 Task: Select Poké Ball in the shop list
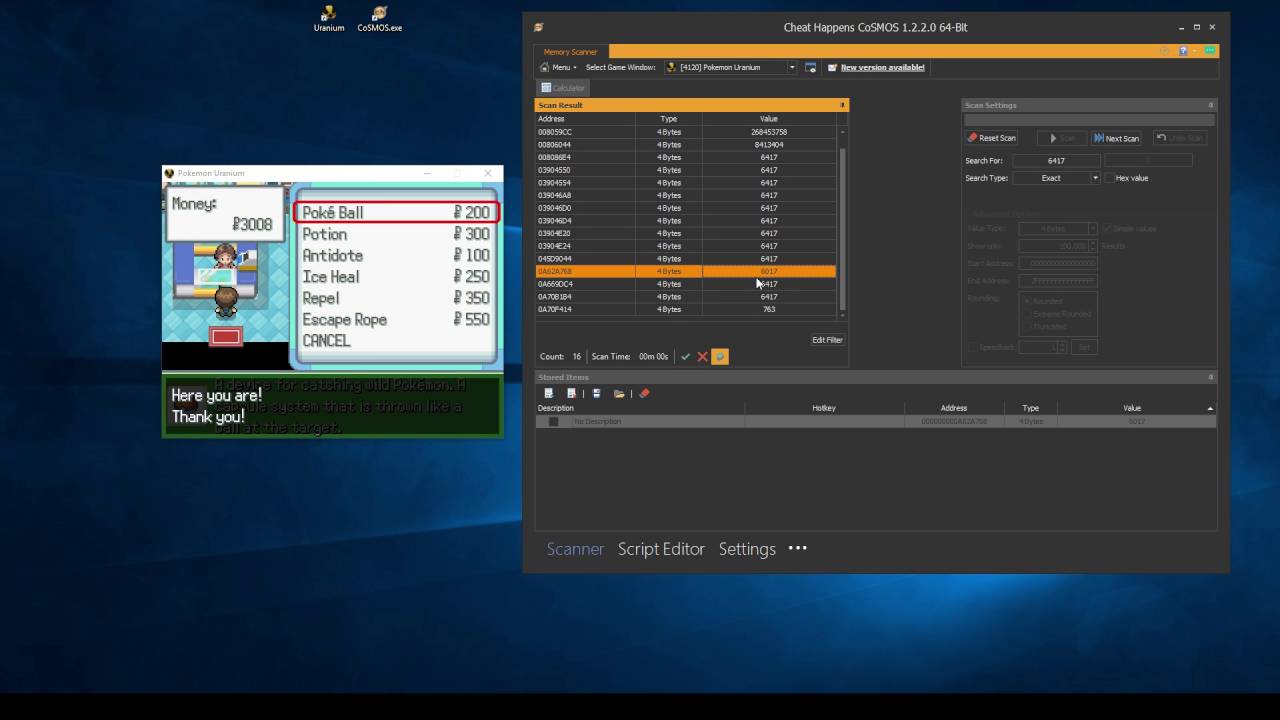(396, 212)
